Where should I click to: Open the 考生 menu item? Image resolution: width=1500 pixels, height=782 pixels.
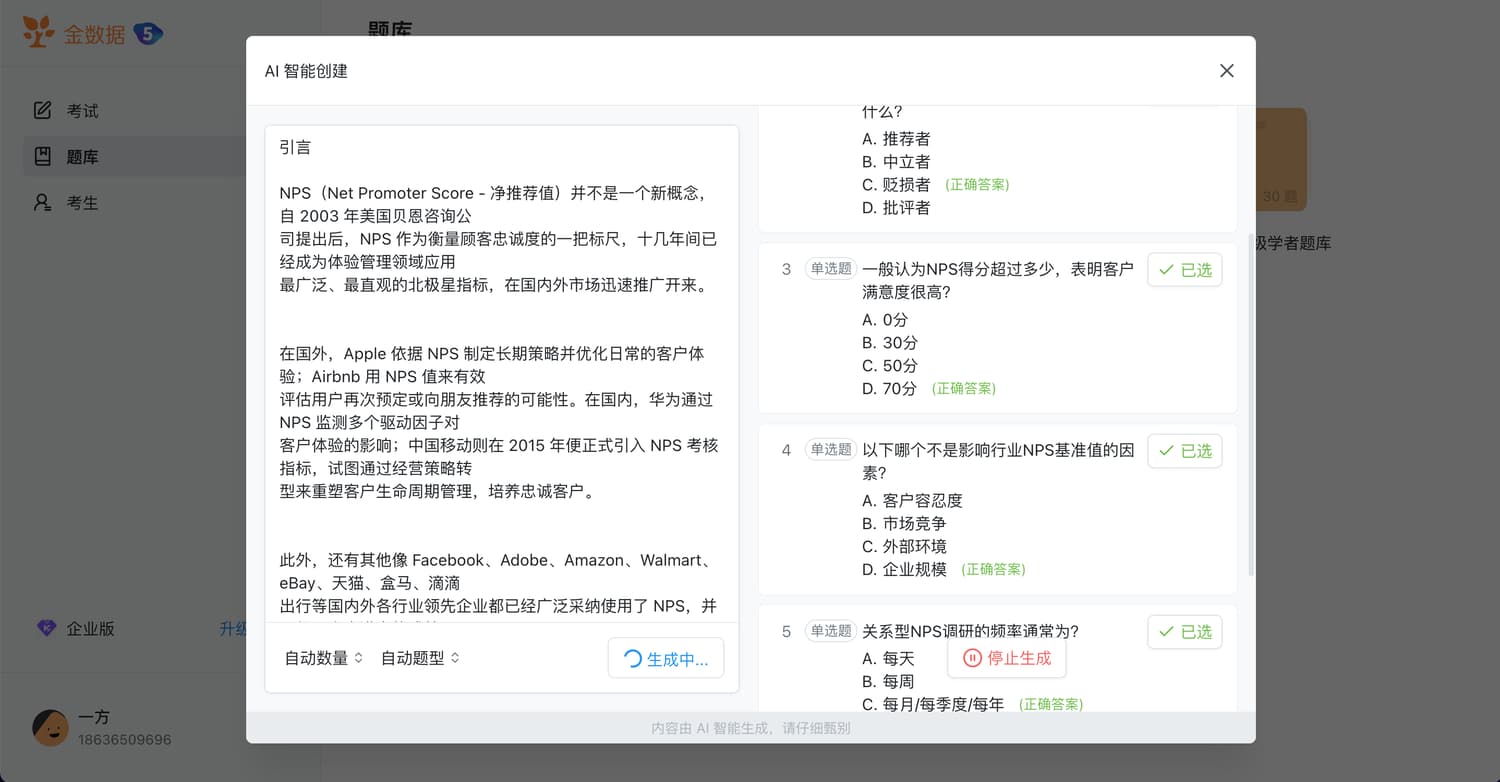point(82,202)
